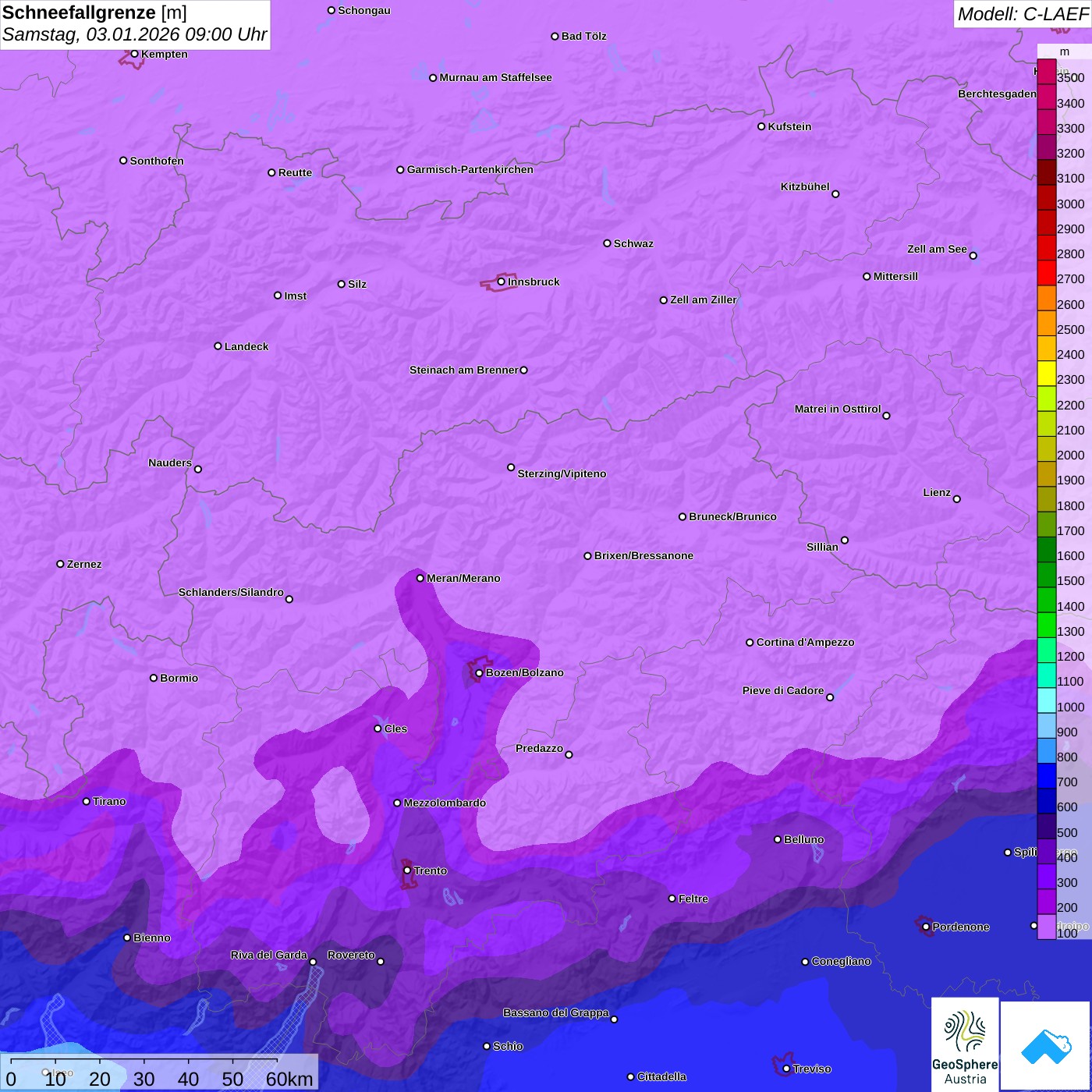Click the GeoSphere Austria logo
The image size is (1092, 1092).
click(x=965, y=1044)
